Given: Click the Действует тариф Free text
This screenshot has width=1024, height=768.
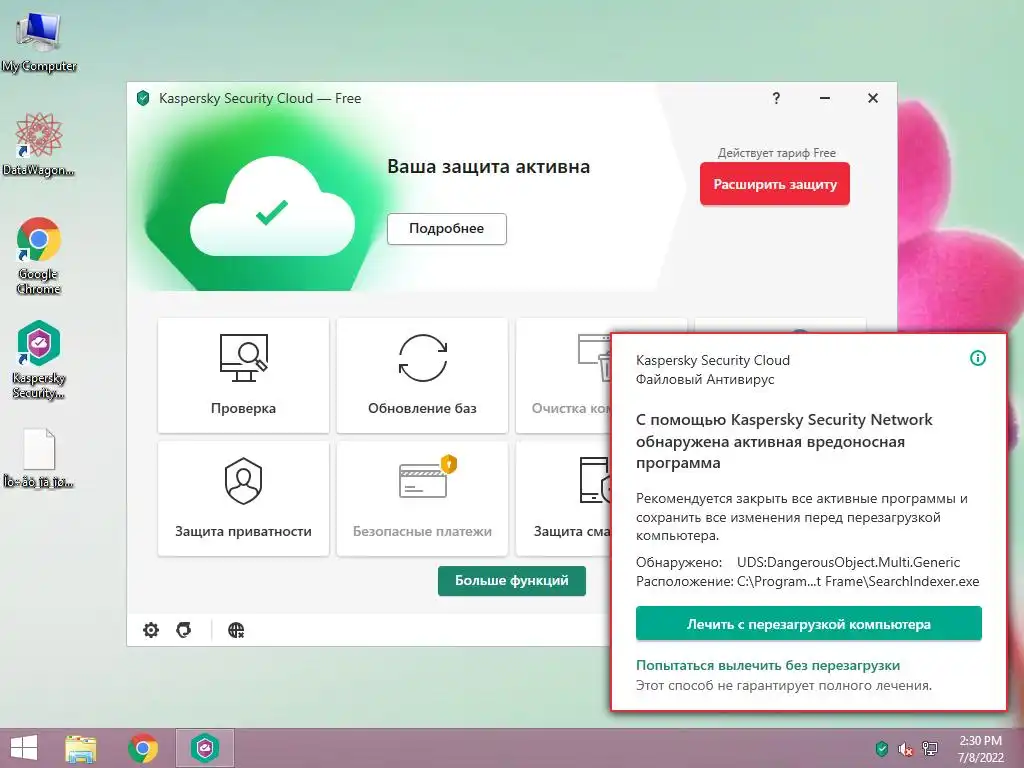Looking at the screenshot, I should point(776,153).
